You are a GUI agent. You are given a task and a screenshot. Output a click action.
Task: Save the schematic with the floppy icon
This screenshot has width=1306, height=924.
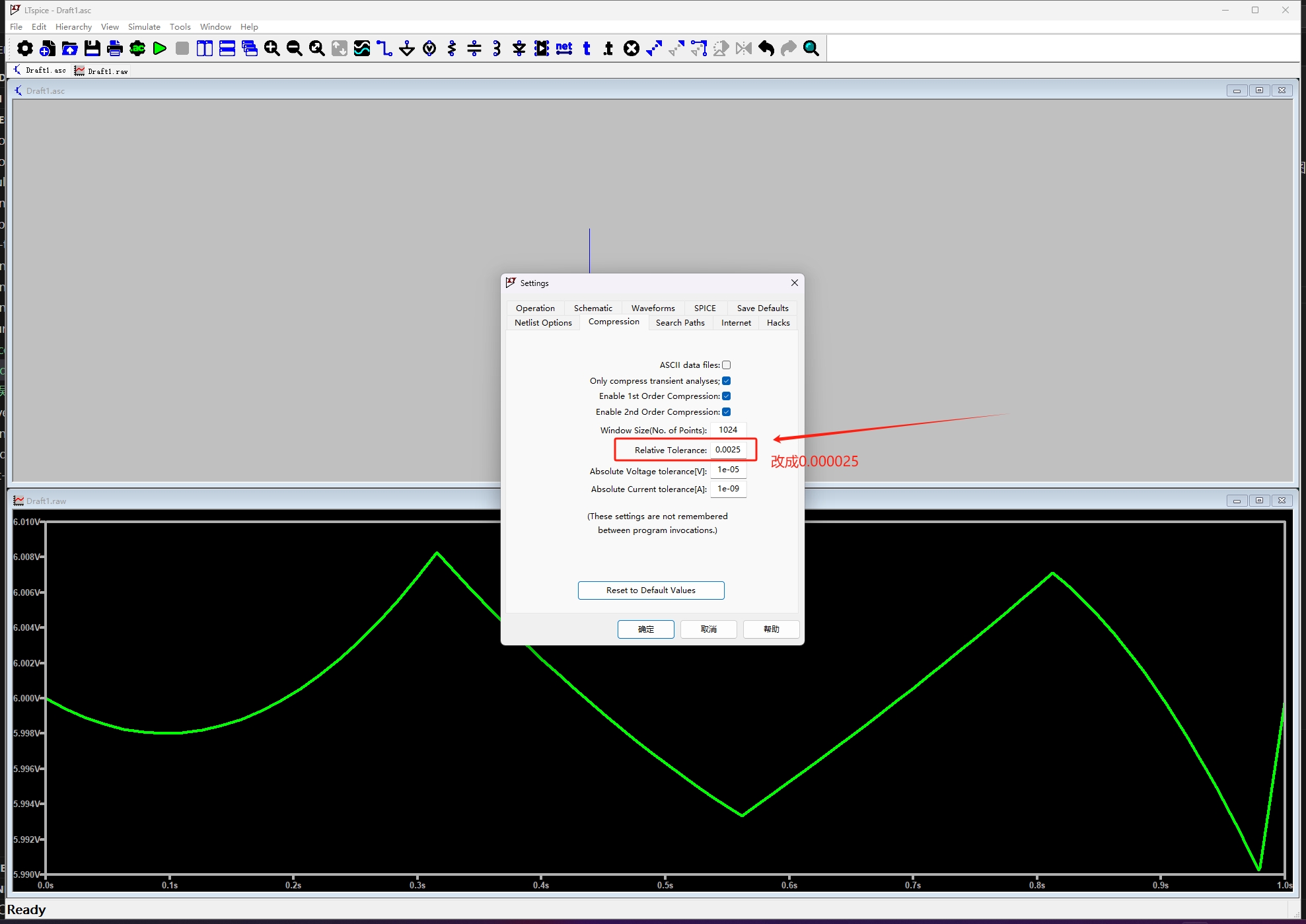pyautogui.click(x=92, y=48)
